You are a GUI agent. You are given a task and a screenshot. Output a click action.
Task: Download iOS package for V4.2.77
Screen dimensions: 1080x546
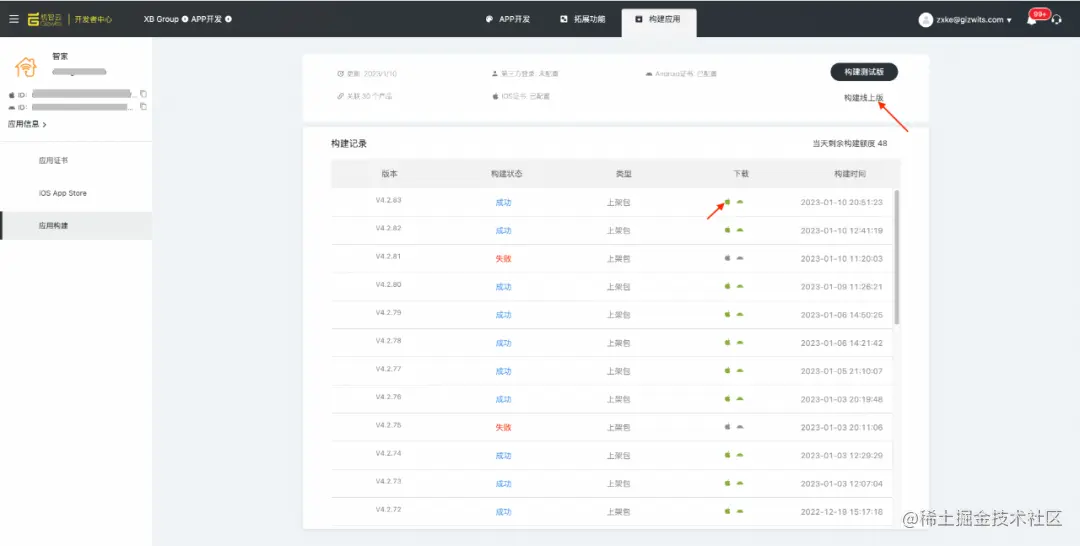(x=727, y=371)
